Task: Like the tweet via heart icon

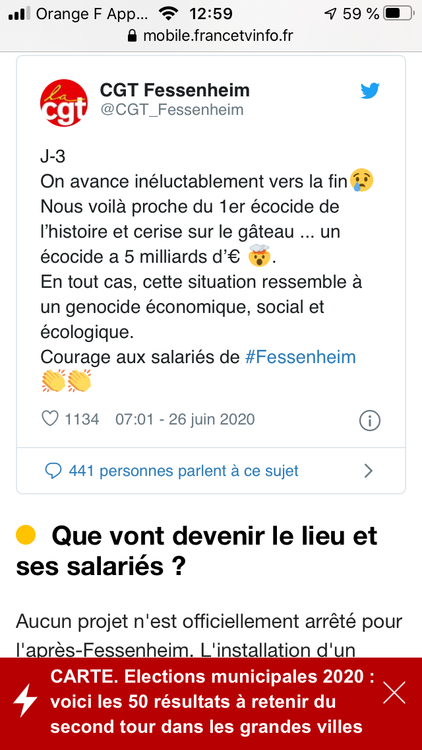Action: [50, 419]
